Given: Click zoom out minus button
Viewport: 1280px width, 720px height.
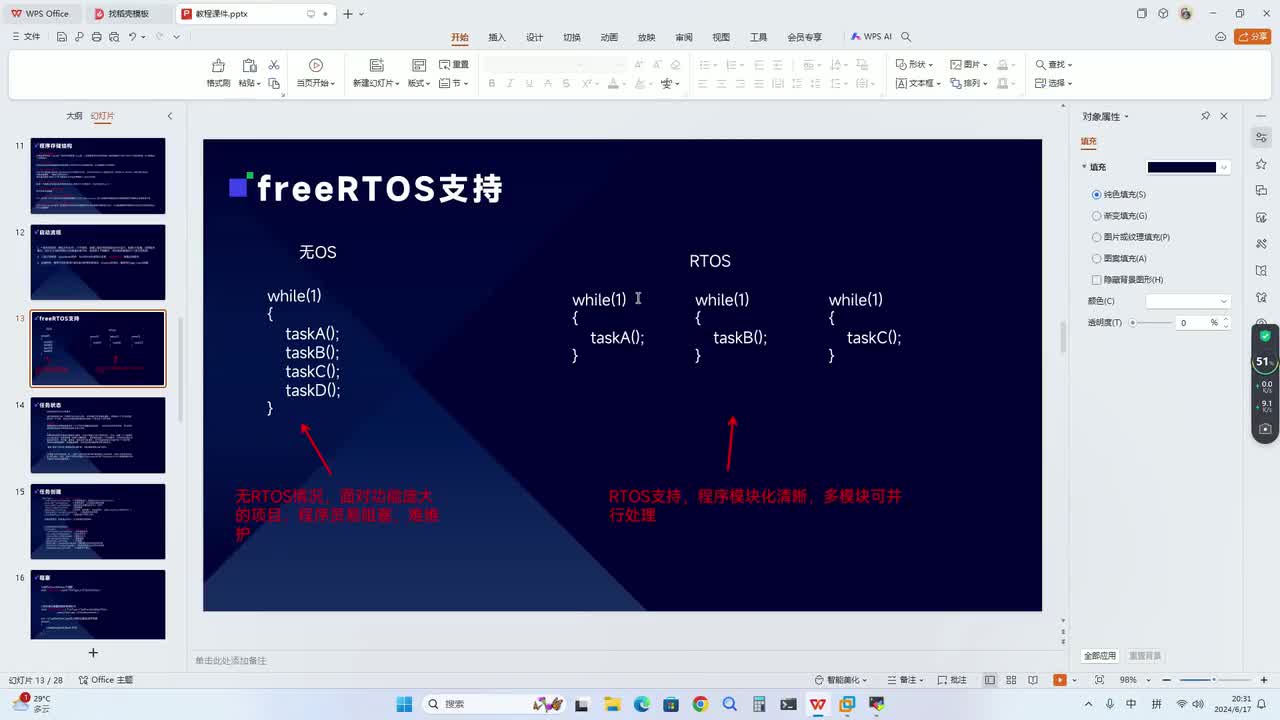Looking at the screenshot, I should coord(1168,680).
